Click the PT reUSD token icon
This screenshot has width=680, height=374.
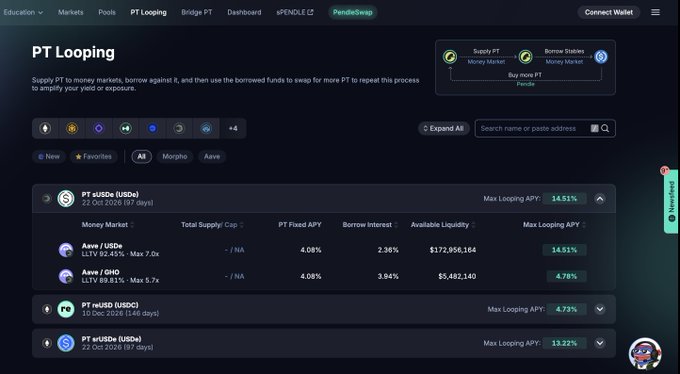pyautogui.click(x=66, y=309)
